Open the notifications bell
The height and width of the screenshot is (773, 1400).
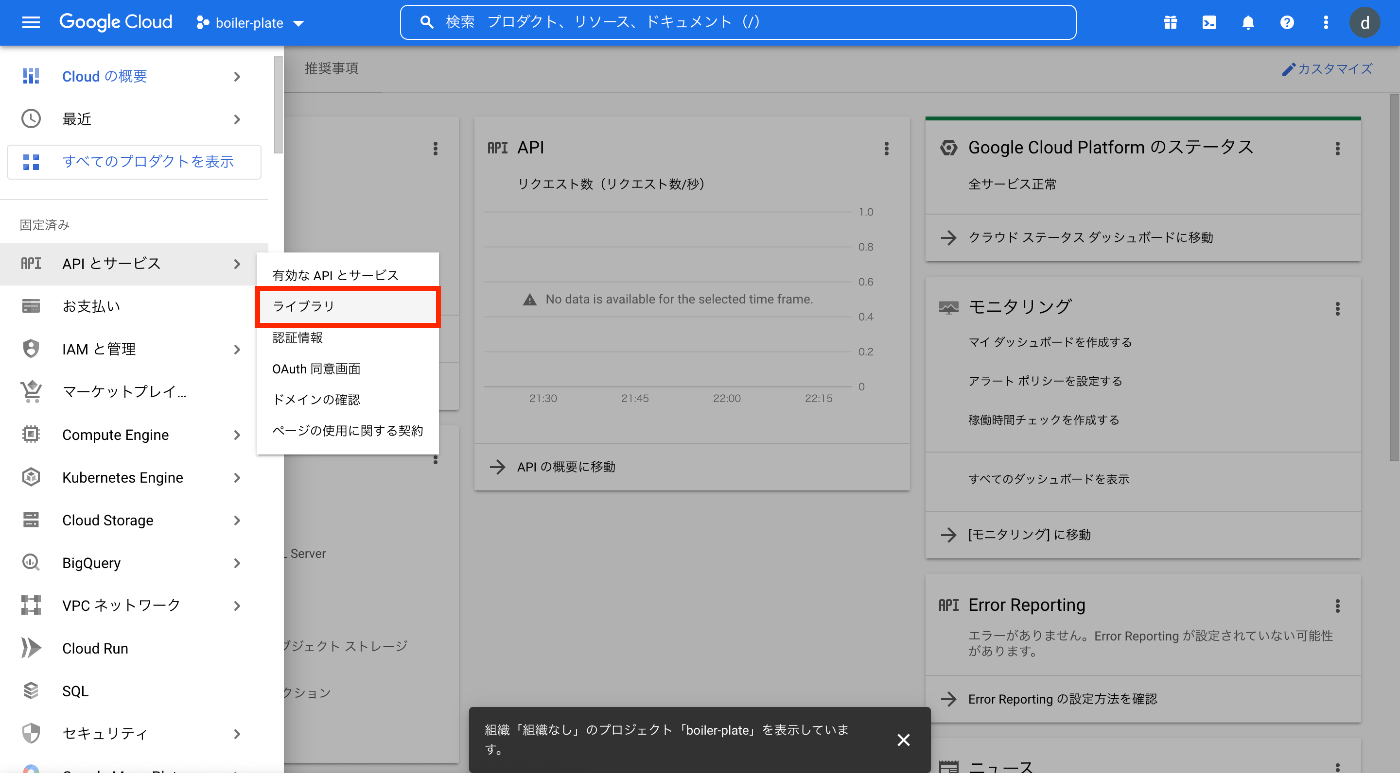click(1248, 22)
